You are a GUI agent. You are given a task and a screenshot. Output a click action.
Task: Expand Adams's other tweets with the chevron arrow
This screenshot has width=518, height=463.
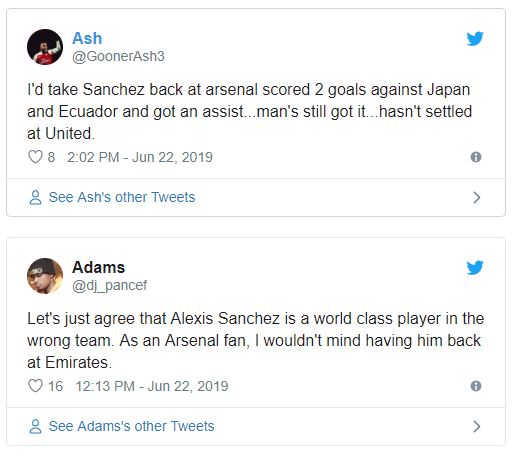pyautogui.click(x=477, y=427)
